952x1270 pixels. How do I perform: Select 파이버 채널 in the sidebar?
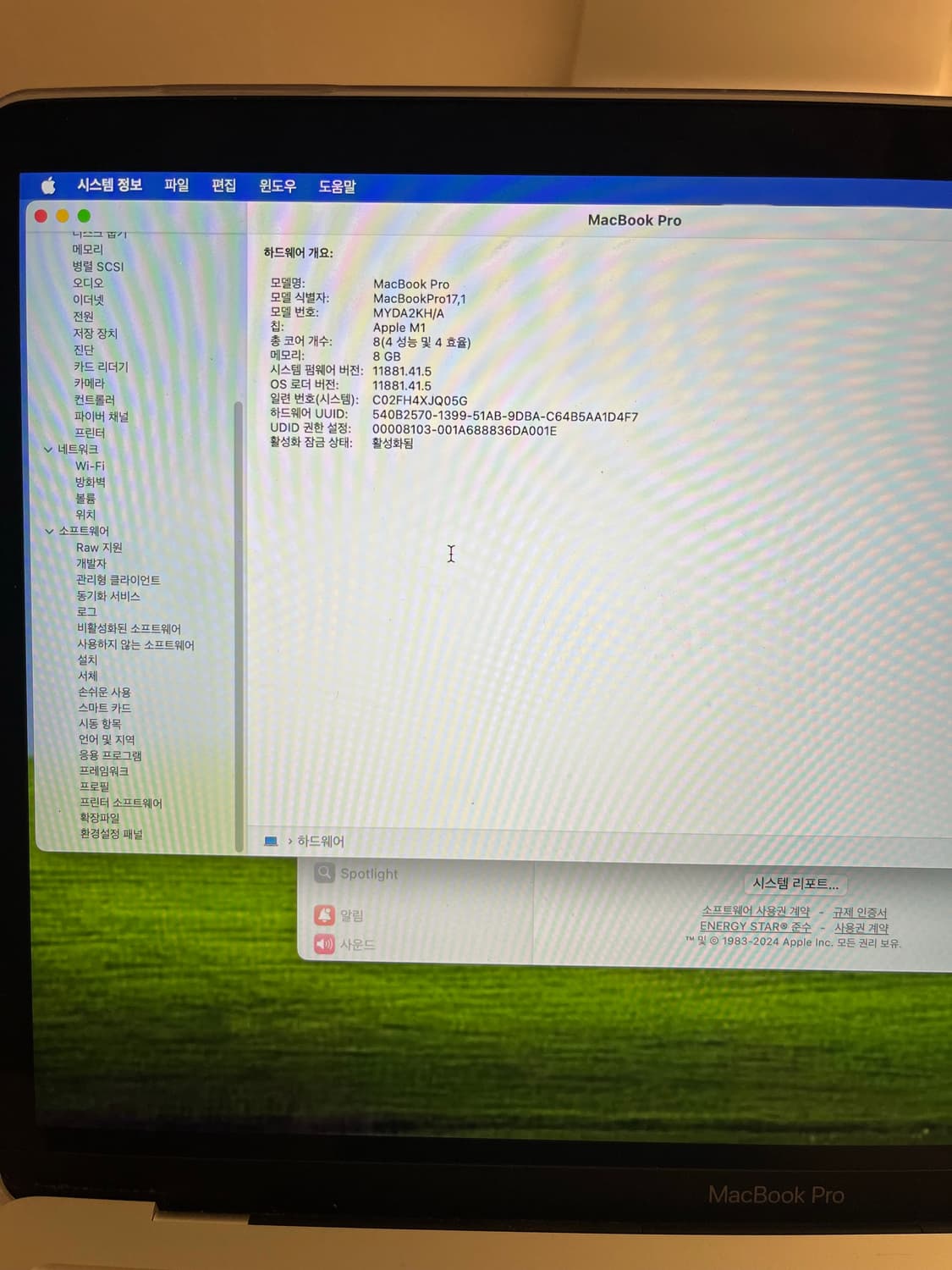pyautogui.click(x=101, y=417)
